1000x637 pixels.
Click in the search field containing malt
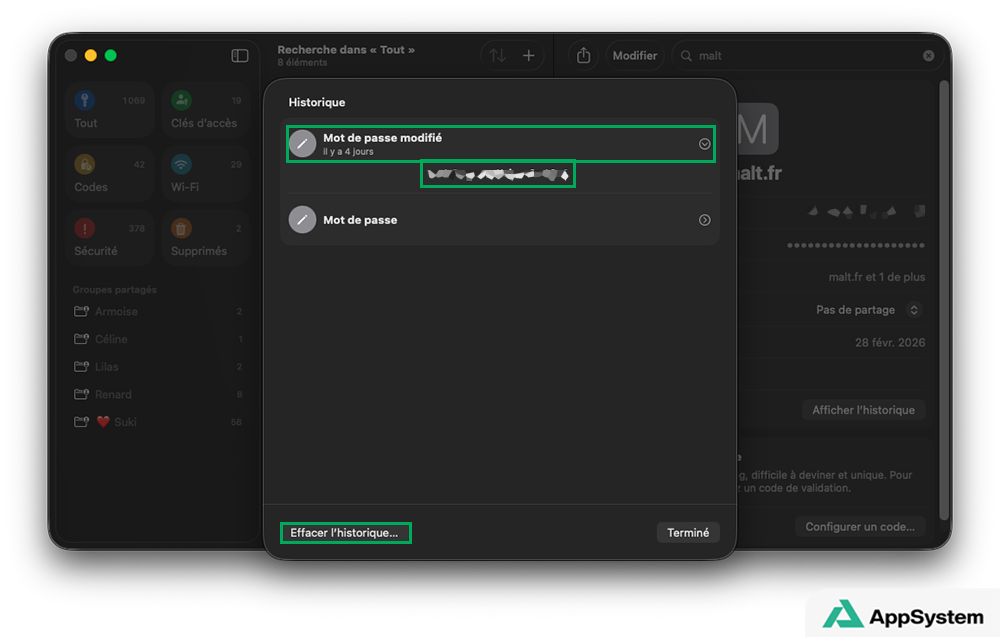(800, 56)
